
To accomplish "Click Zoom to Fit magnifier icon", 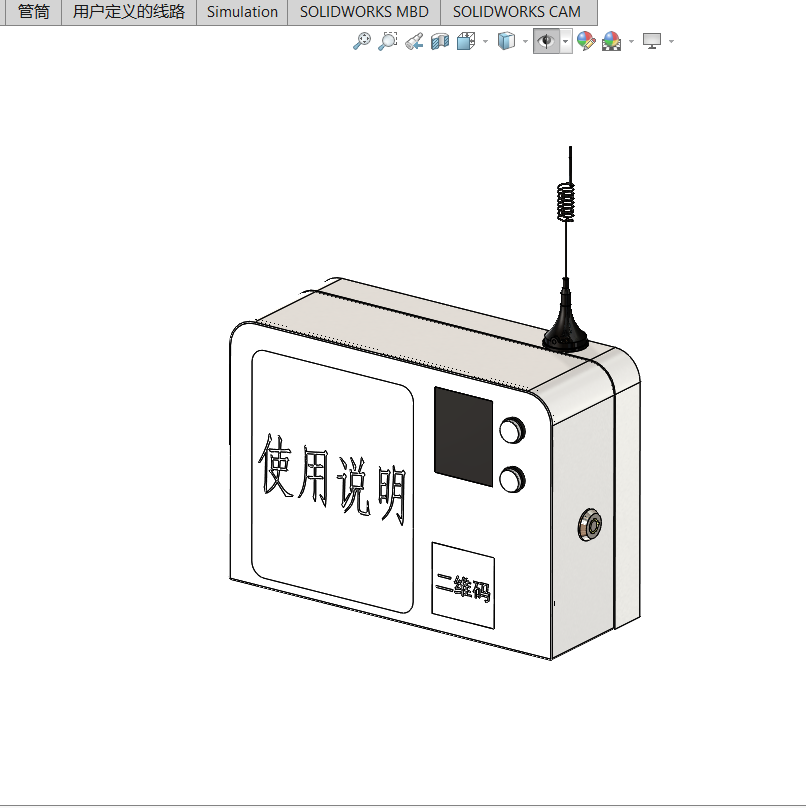I will [x=362, y=41].
